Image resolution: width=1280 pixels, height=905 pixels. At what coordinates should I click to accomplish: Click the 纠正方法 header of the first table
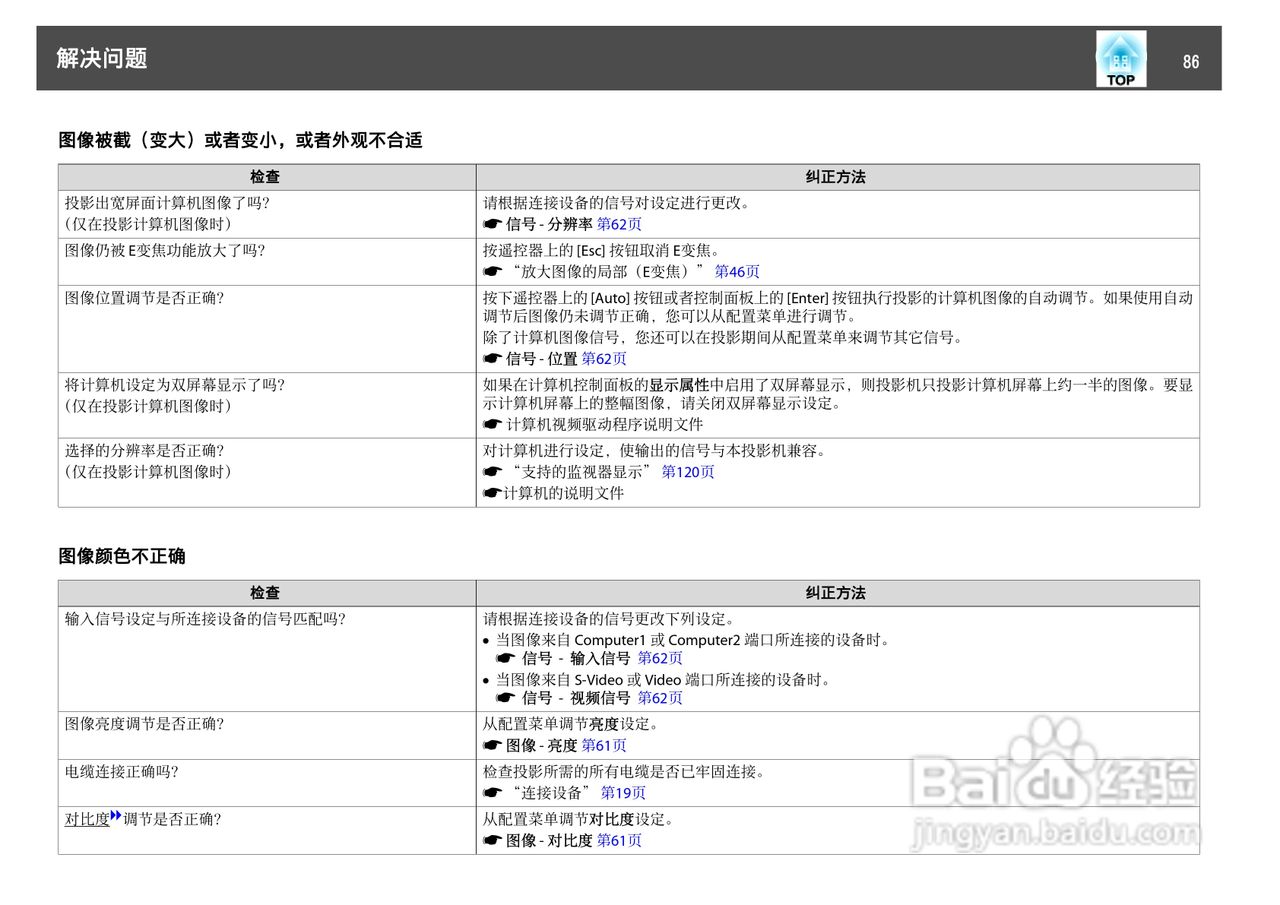pyautogui.click(x=836, y=177)
